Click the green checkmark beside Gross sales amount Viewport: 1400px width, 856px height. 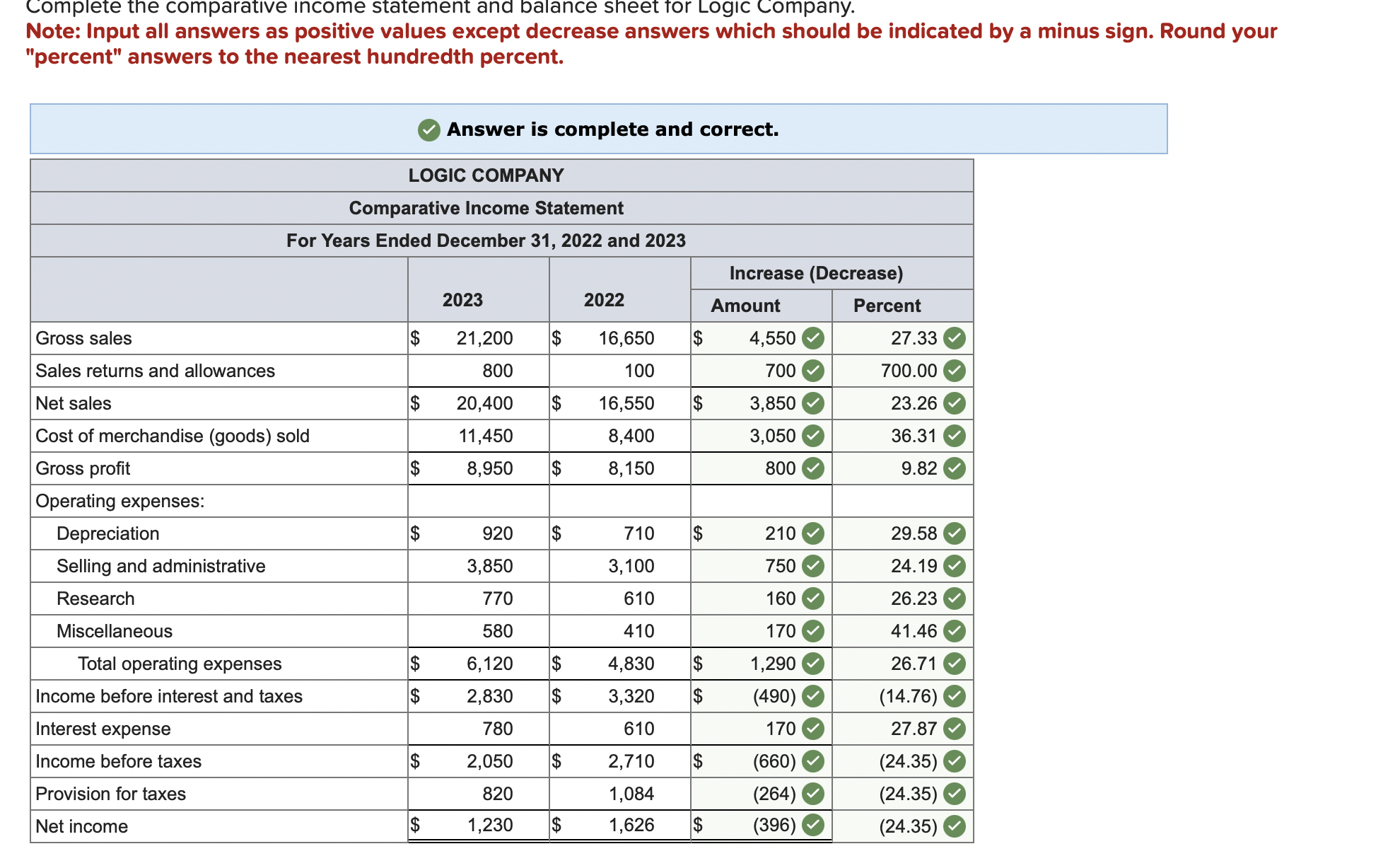point(812,338)
